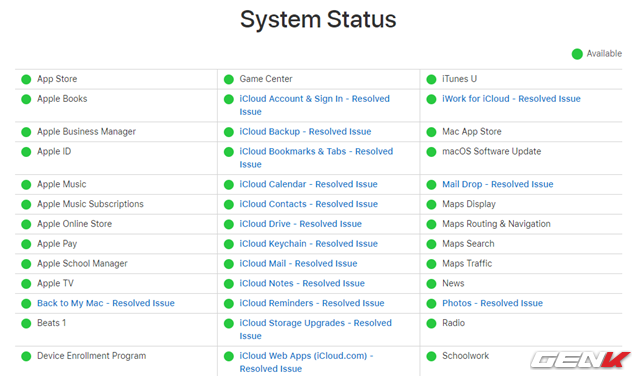The height and width of the screenshot is (376, 640).
Task: Click the status dot beside Beats 1
Action: click(26, 323)
